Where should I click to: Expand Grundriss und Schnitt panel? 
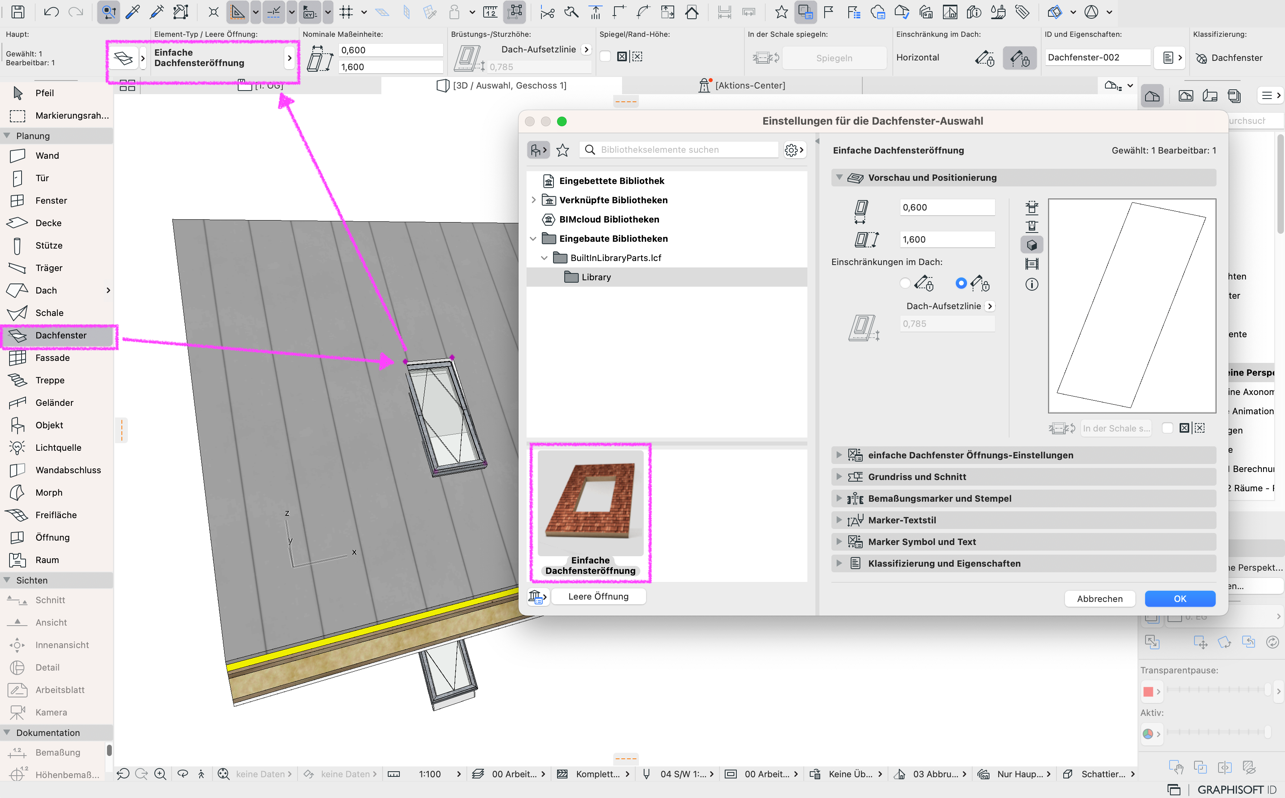[839, 477]
